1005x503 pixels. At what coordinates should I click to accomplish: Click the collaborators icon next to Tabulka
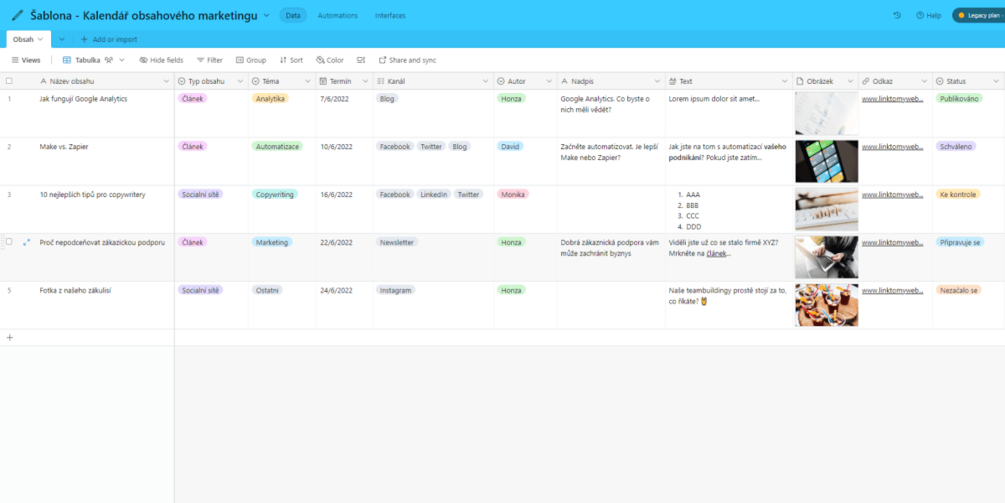(x=109, y=60)
